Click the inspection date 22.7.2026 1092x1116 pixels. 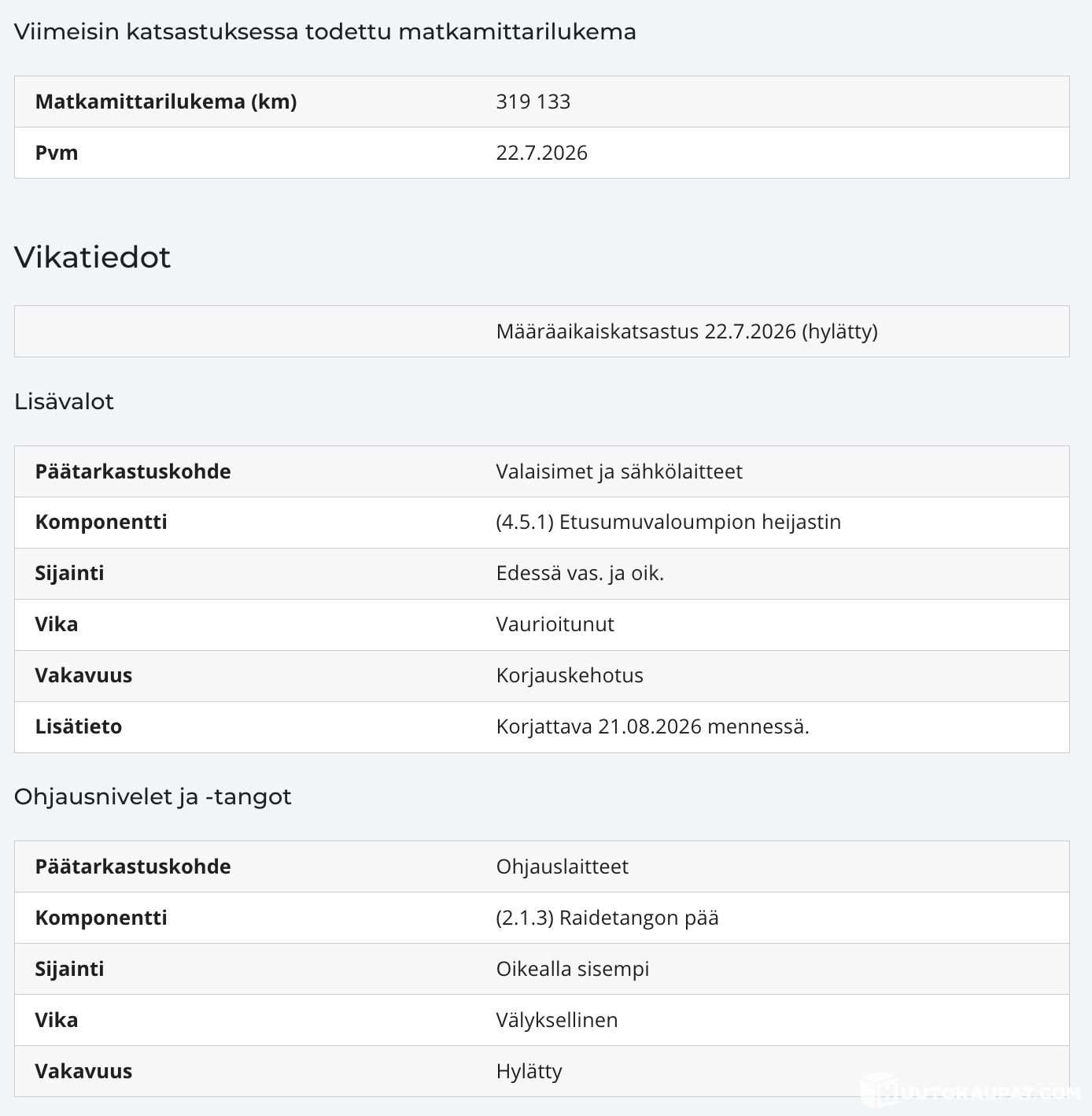(541, 153)
